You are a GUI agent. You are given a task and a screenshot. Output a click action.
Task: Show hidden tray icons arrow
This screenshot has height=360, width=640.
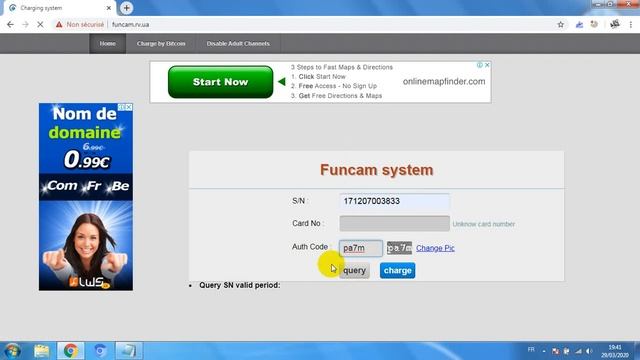tap(544, 351)
